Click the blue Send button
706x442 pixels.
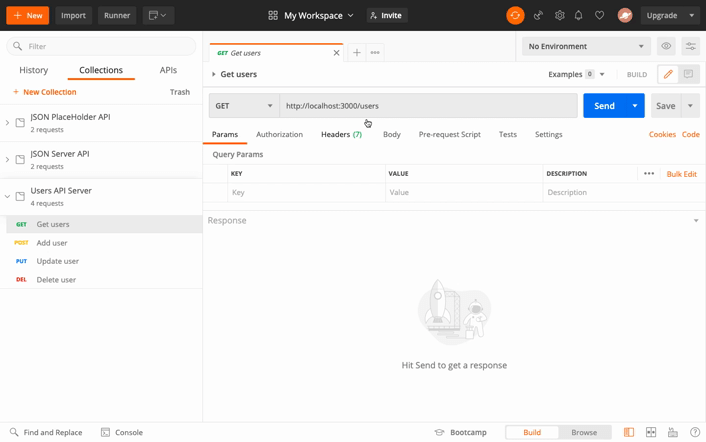pyautogui.click(x=604, y=106)
